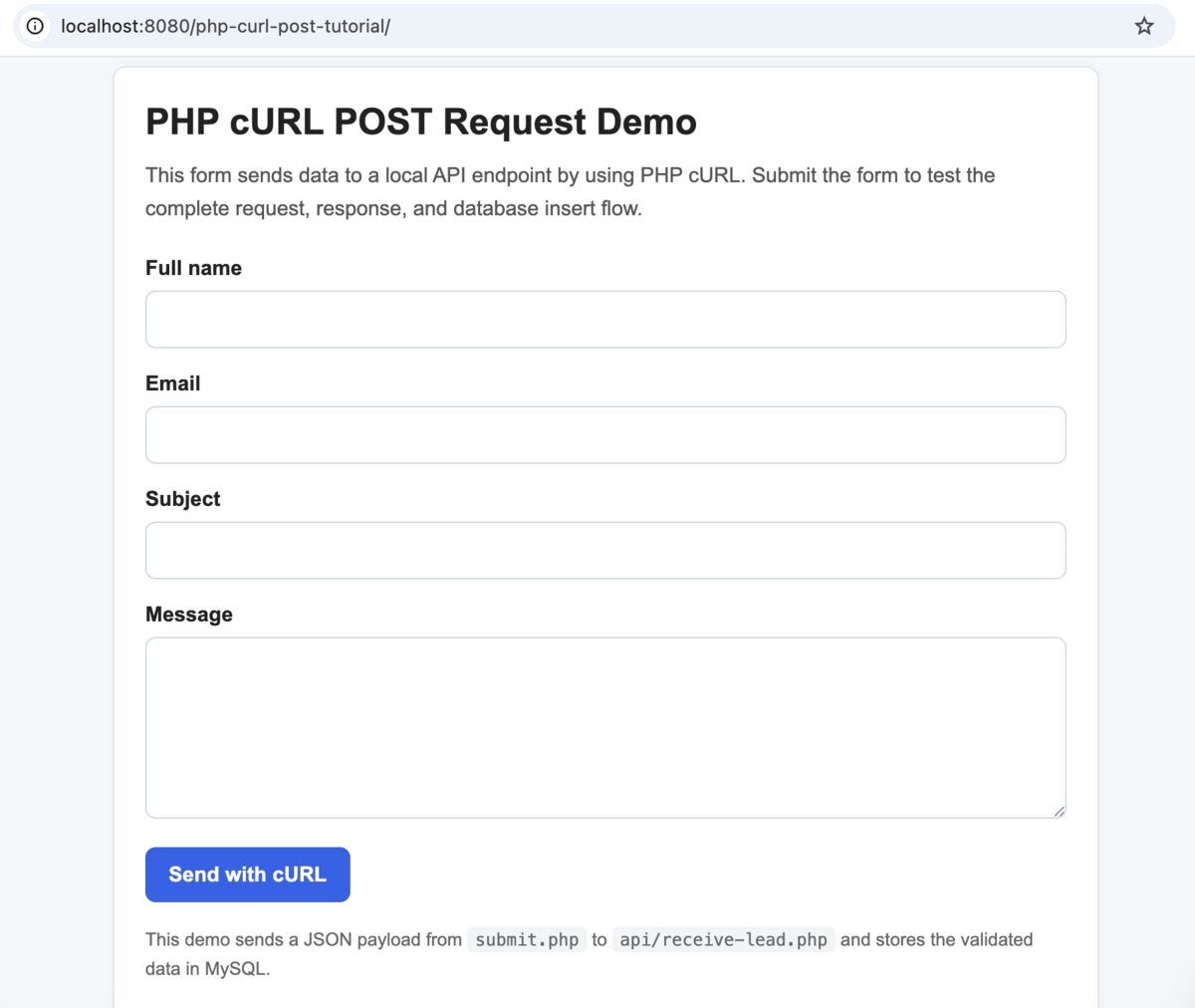Click "and stores the validated" footer text

click(936, 939)
